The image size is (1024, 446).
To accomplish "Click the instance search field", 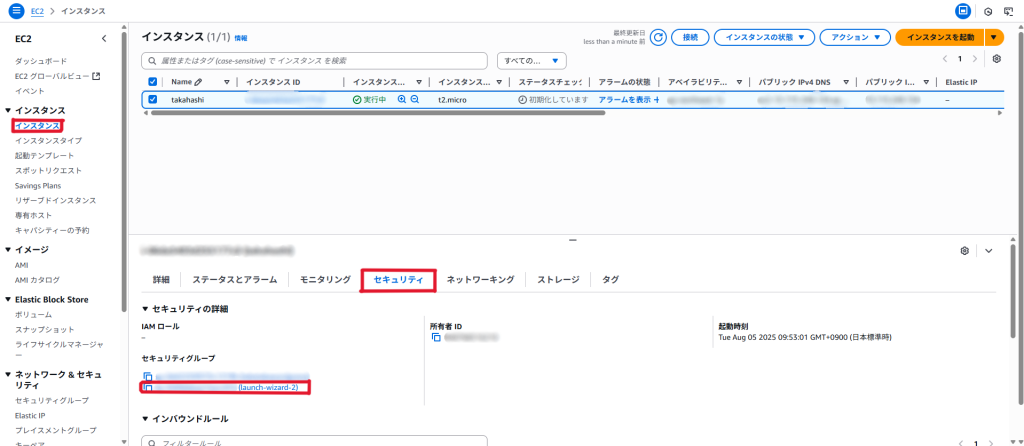I will click(315, 61).
